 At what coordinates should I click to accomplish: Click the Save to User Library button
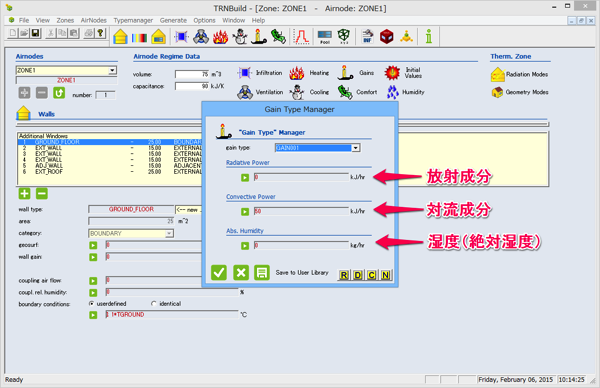(262, 273)
